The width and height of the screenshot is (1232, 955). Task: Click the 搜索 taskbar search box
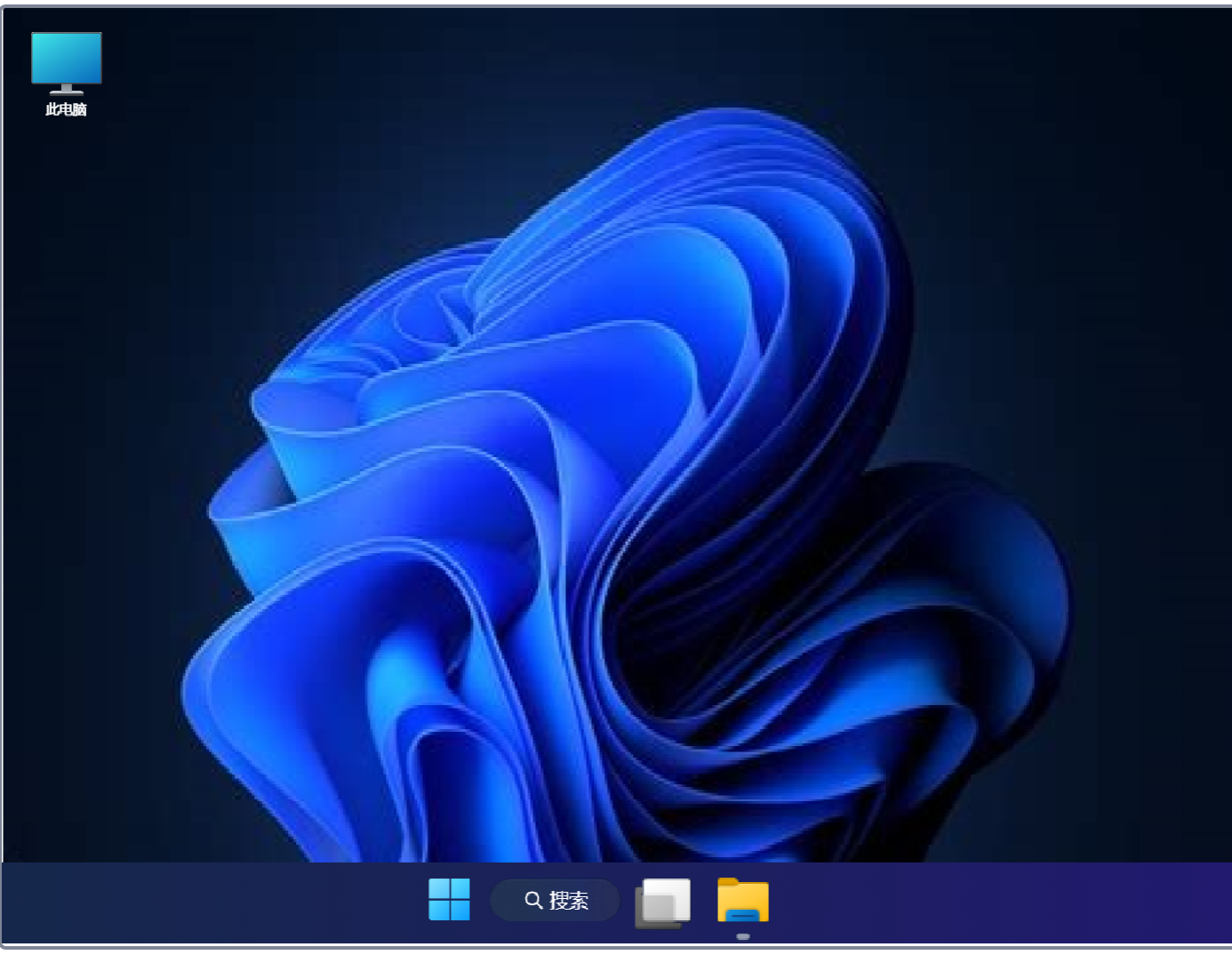click(556, 901)
